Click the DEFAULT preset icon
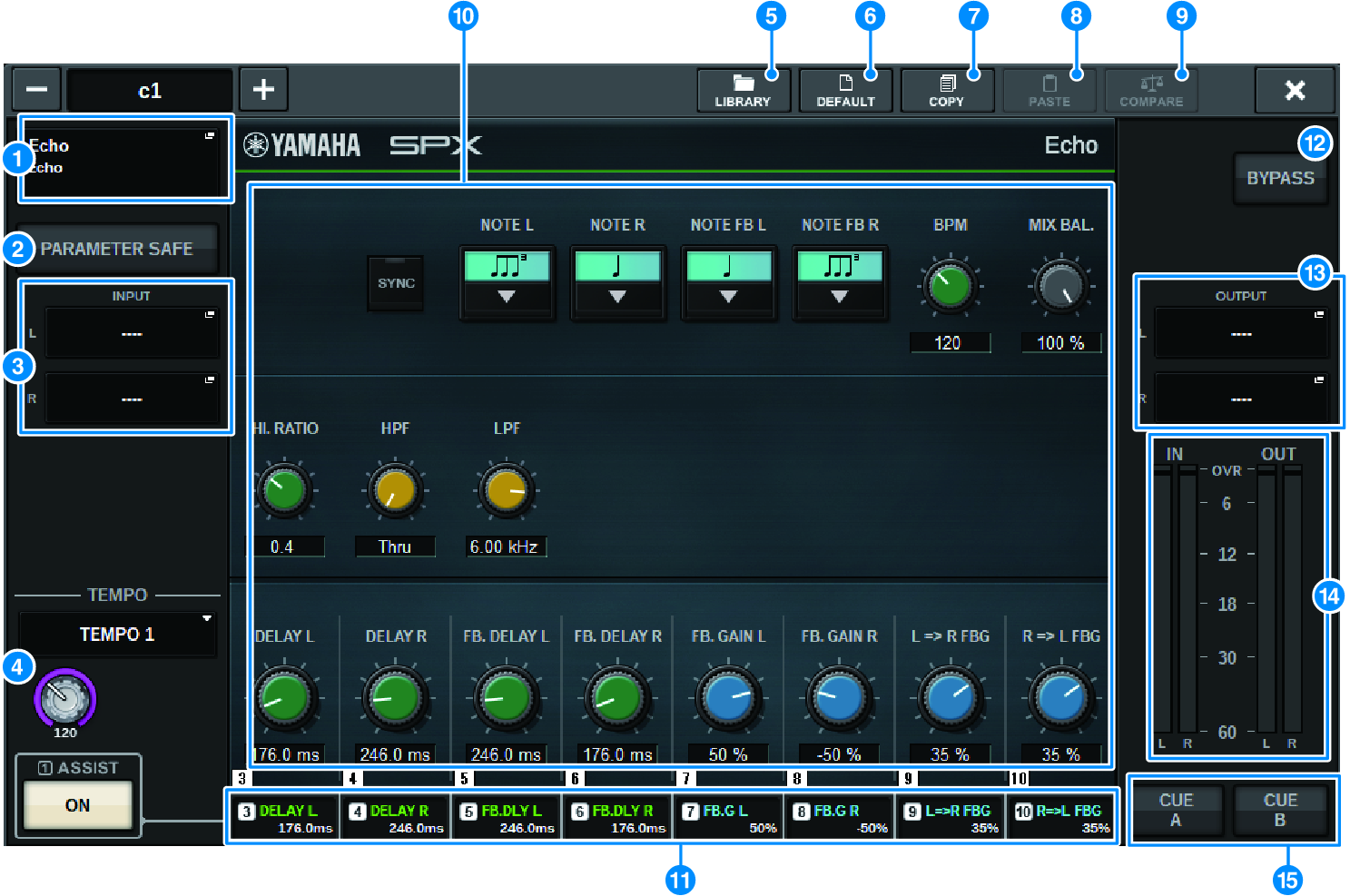1350x896 pixels. (845, 90)
